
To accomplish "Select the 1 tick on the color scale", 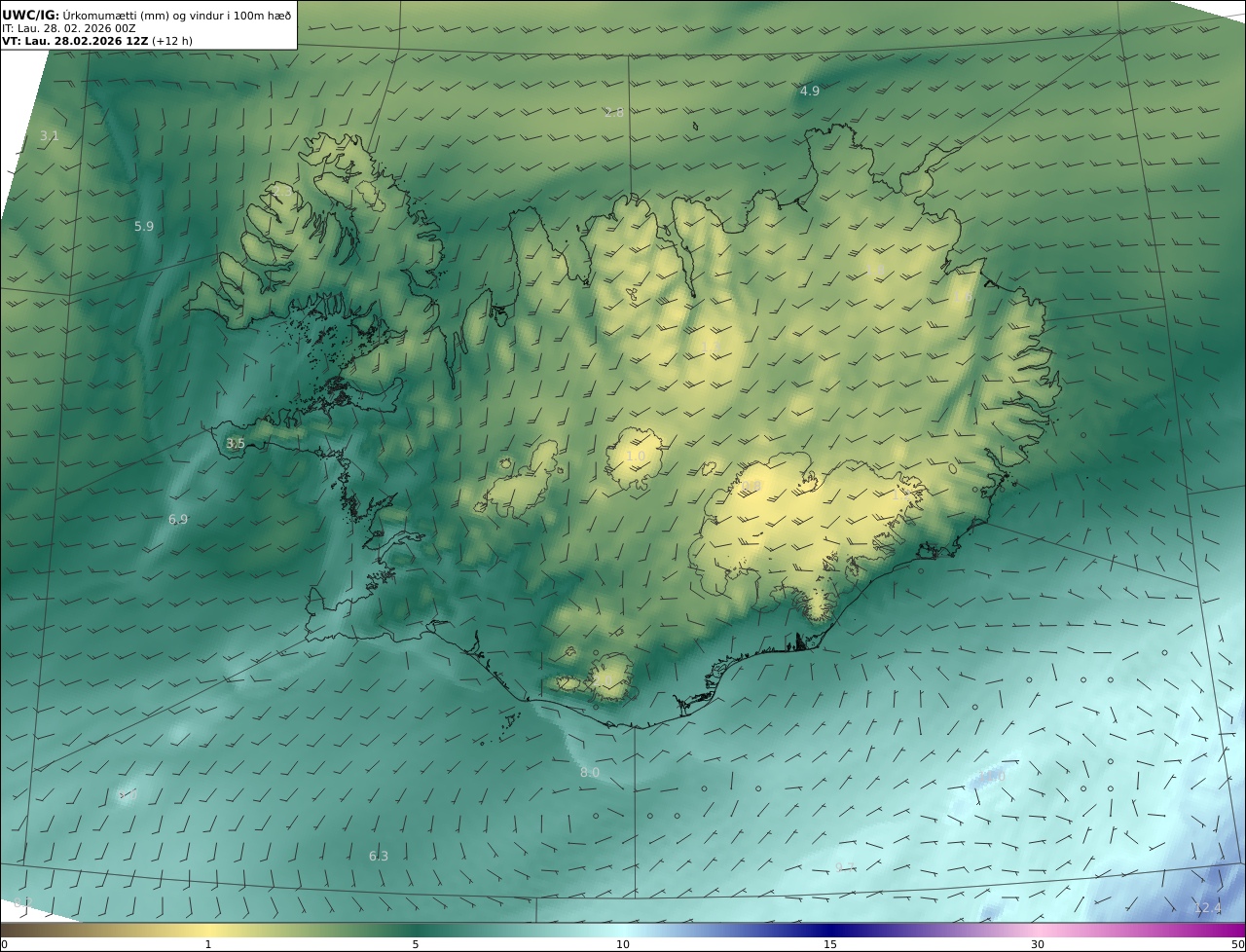I will pyautogui.click(x=208, y=944).
